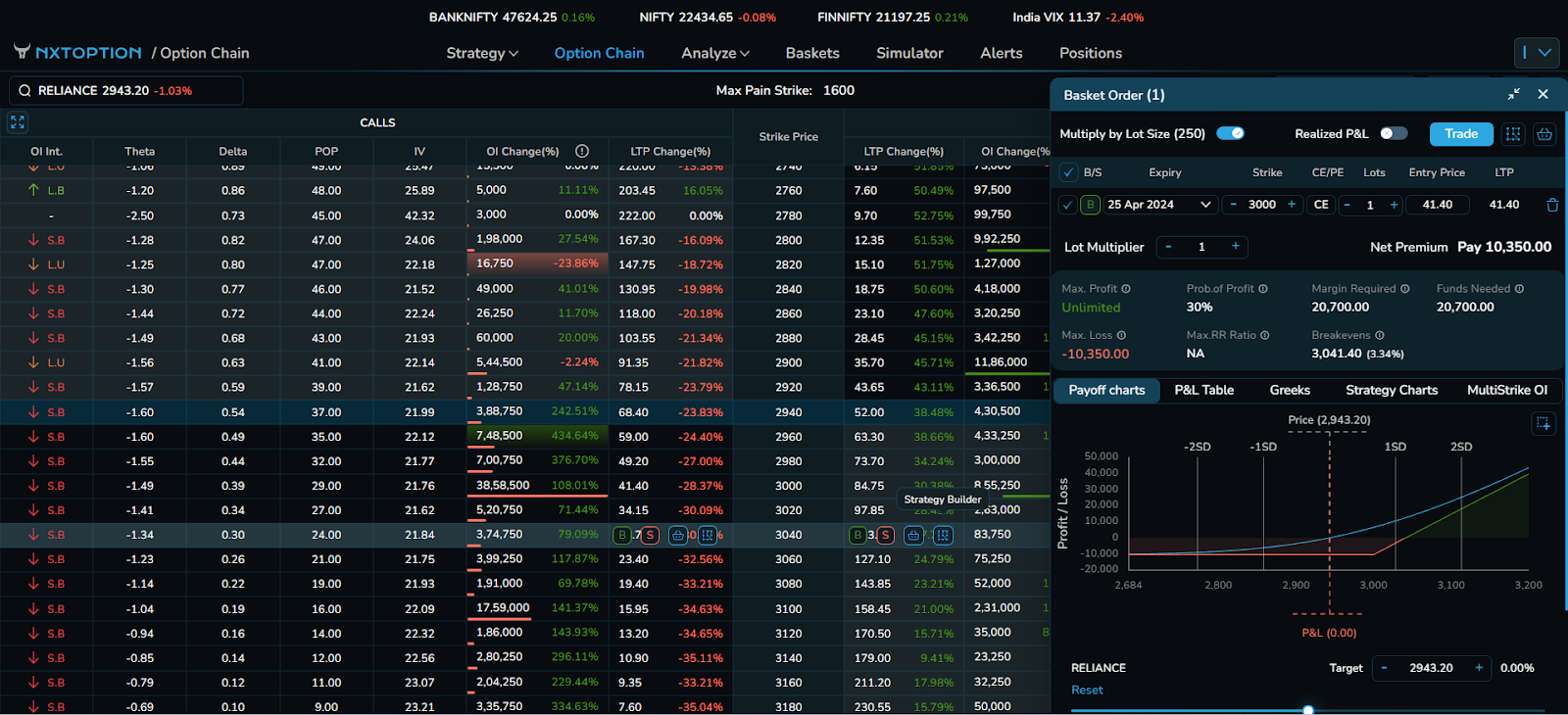The height and width of the screenshot is (715, 1568).
Task: Click Funds Needed info icon
Action: 1519,289
